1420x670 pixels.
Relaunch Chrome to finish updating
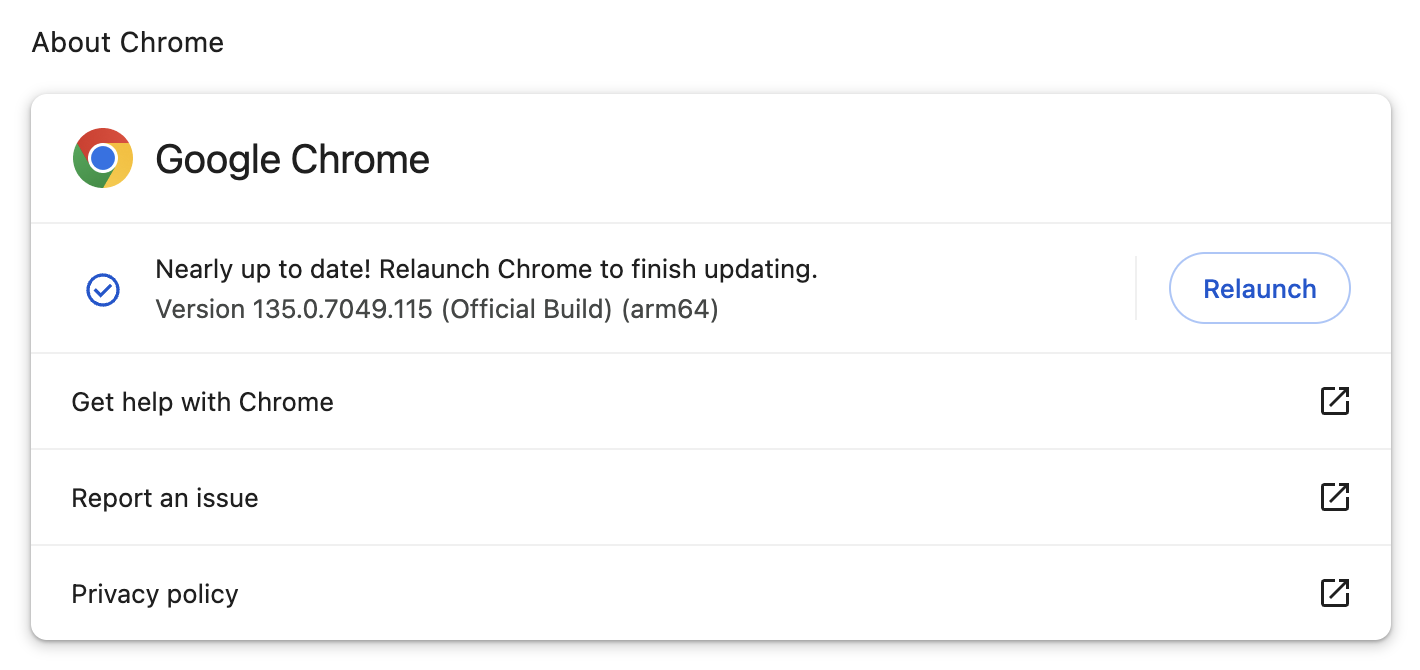coord(1259,288)
